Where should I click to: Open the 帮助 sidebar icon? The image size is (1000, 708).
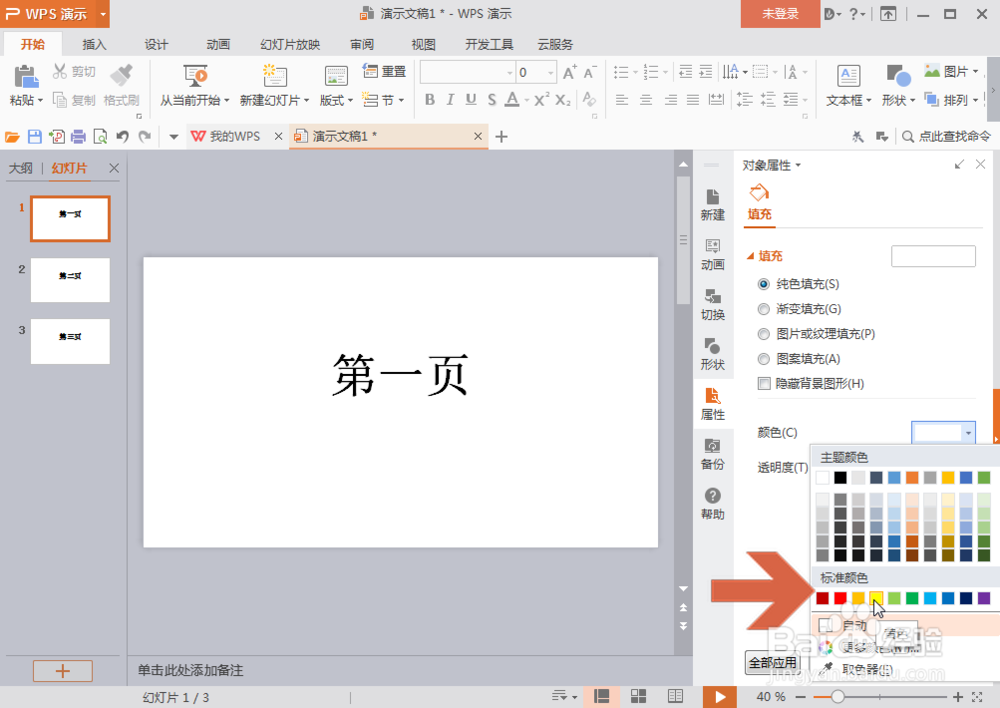[712, 504]
